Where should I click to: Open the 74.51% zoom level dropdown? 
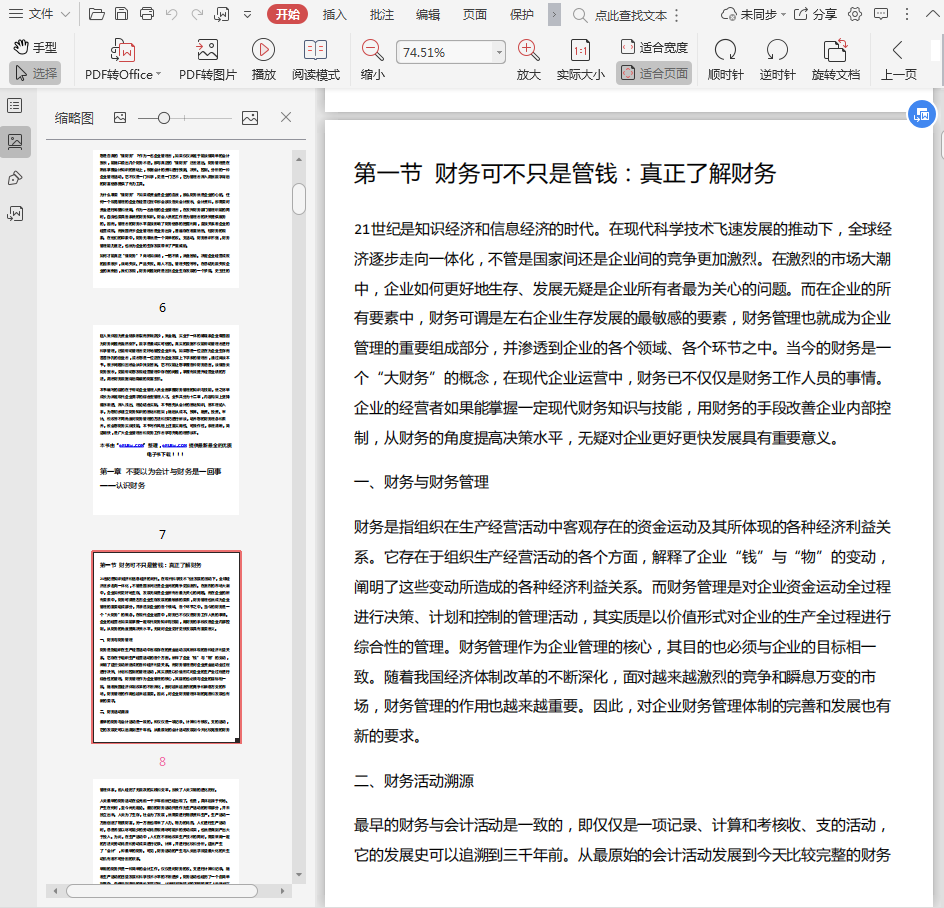pyautogui.click(x=499, y=52)
